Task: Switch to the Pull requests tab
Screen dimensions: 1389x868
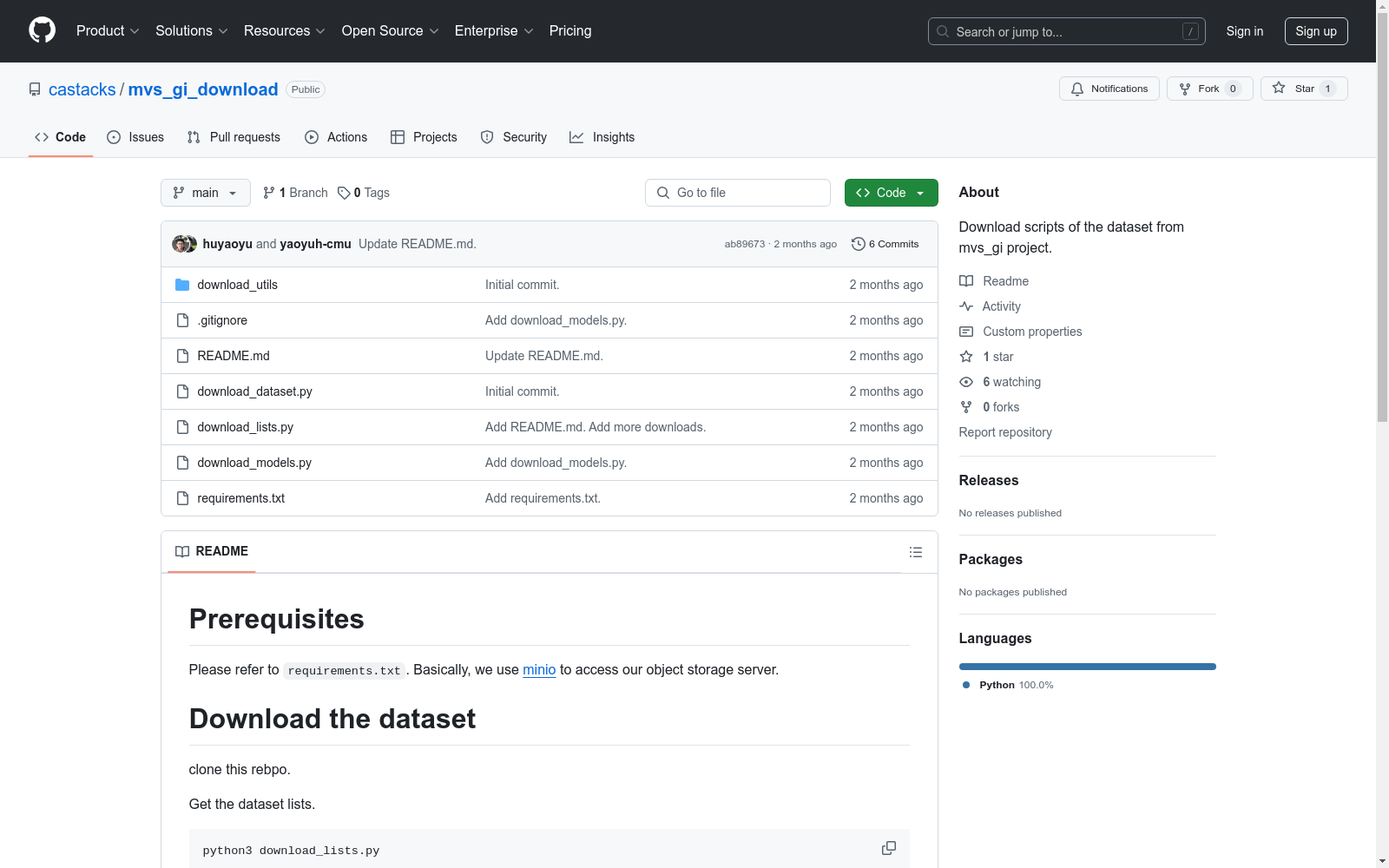Action: 234,137
